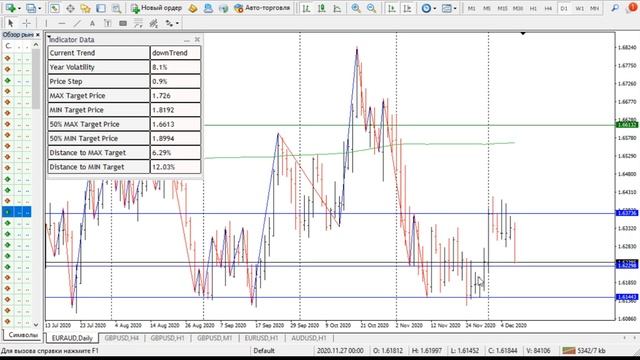The width and height of the screenshot is (640, 360).
Task: Select the crosshair tool
Action: pos(27,23)
